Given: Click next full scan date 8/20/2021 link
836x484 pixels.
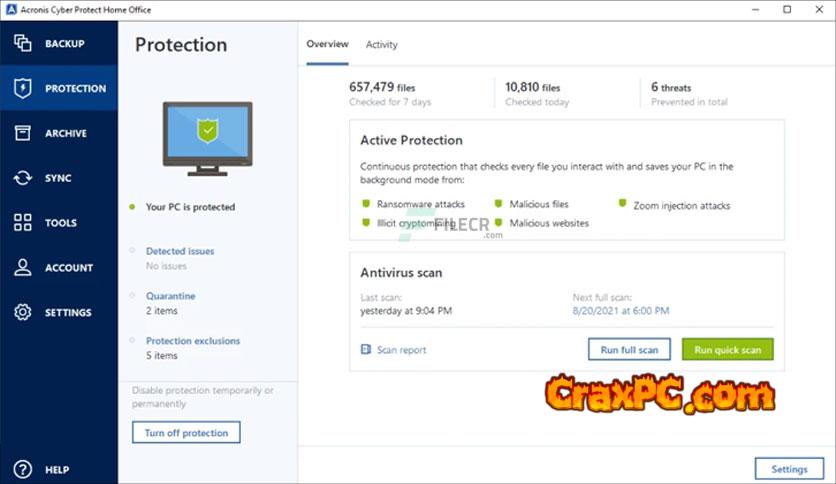Looking at the screenshot, I should (x=621, y=311).
